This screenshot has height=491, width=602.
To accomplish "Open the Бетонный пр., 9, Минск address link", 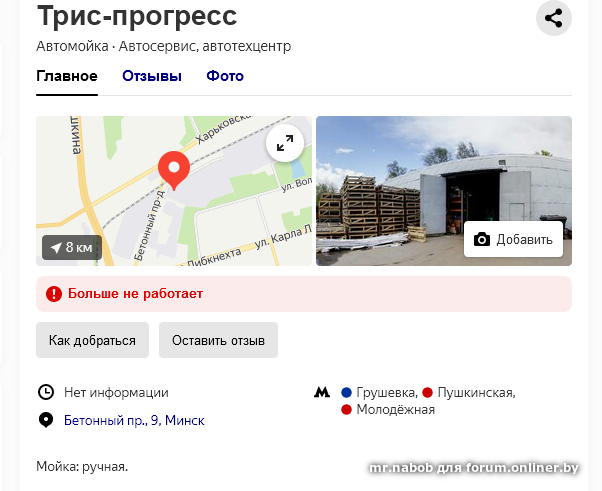I will point(134,420).
